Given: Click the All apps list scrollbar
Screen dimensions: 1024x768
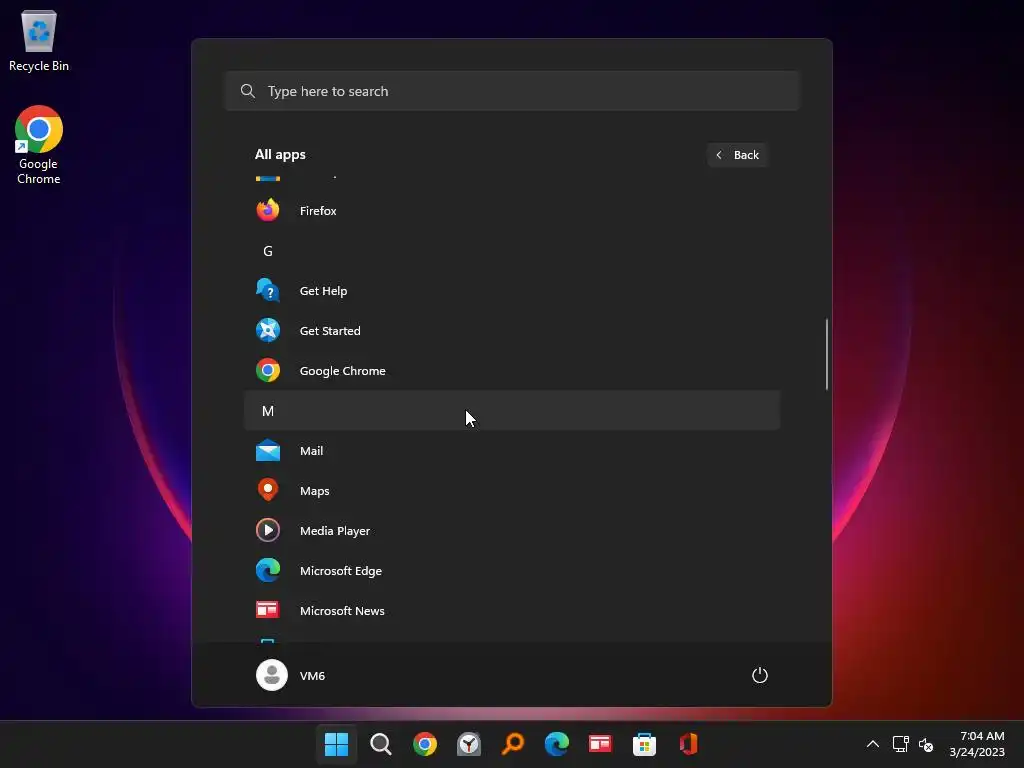Looking at the screenshot, I should tap(827, 354).
